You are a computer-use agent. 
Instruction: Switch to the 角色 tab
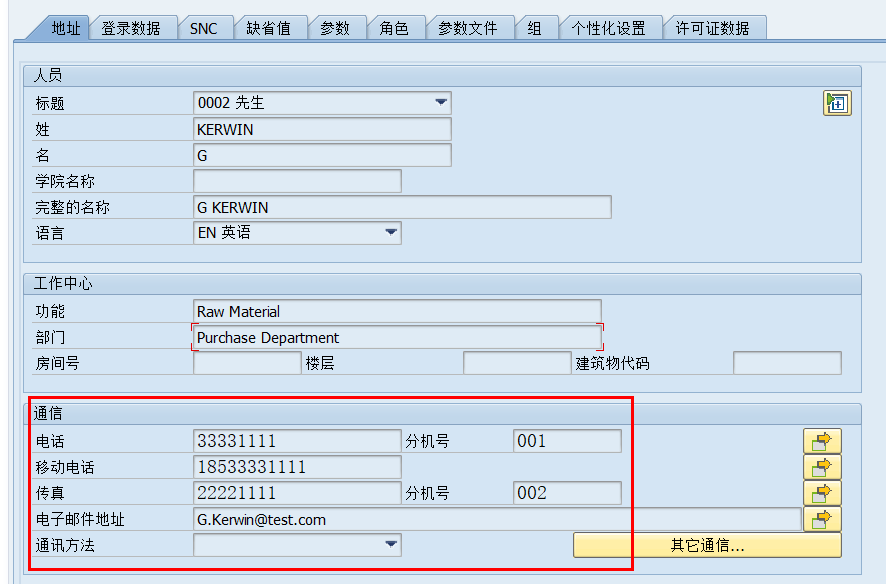tap(396, 28)
